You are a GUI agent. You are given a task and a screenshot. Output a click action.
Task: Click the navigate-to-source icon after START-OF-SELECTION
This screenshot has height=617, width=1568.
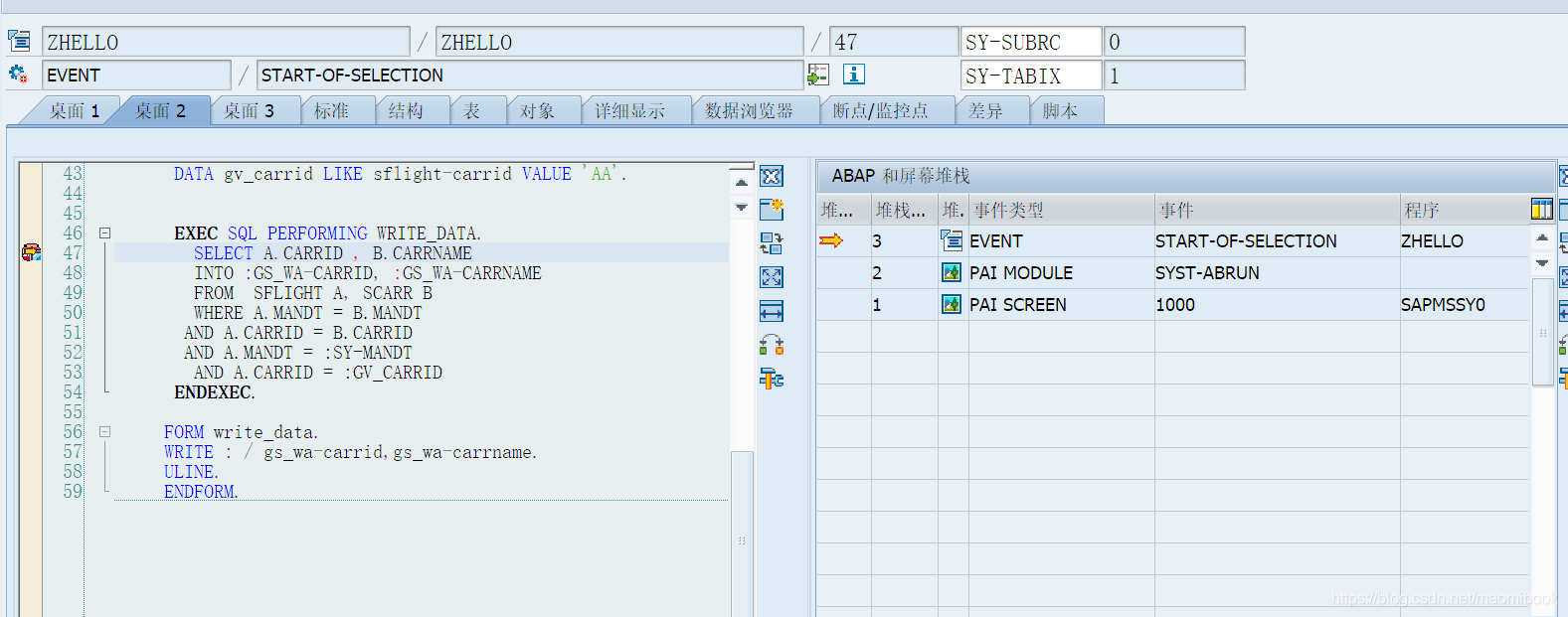pyautogui.click(x=818, y=75)
